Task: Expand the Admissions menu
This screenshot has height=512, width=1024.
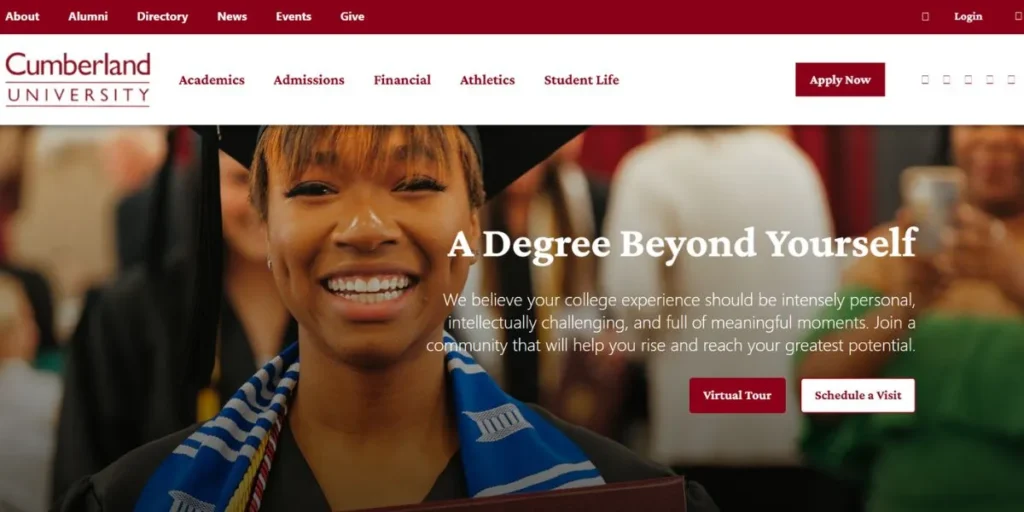Action: (309, 80)
